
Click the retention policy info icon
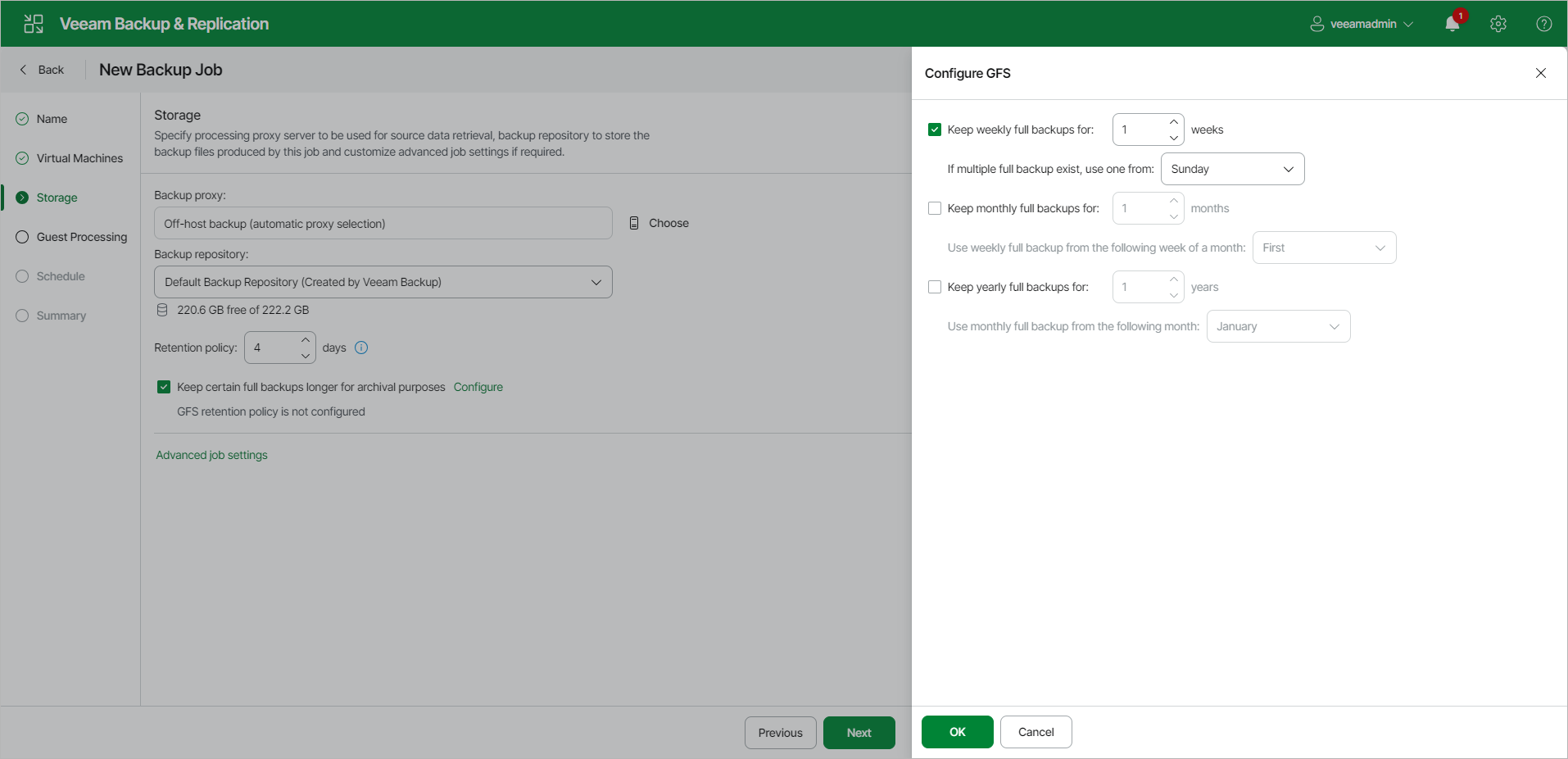pos(361,348)
